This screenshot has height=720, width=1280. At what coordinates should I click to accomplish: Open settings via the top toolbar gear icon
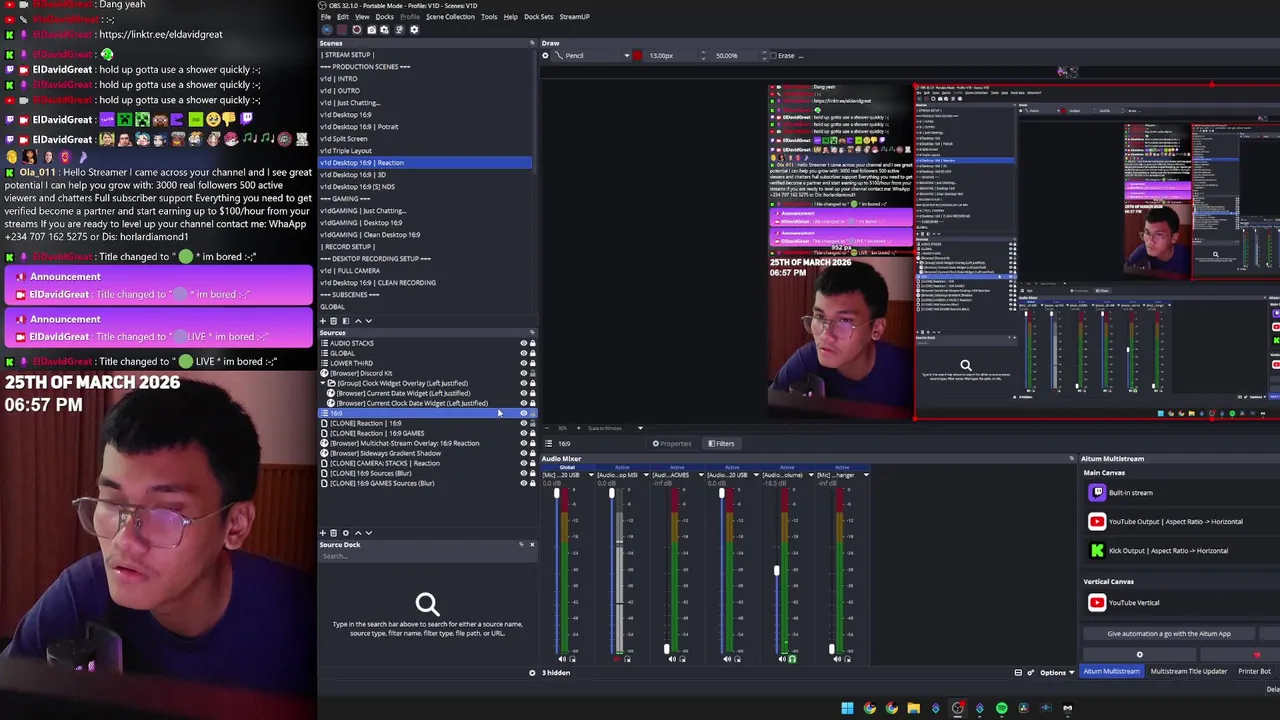coord(414,29)
